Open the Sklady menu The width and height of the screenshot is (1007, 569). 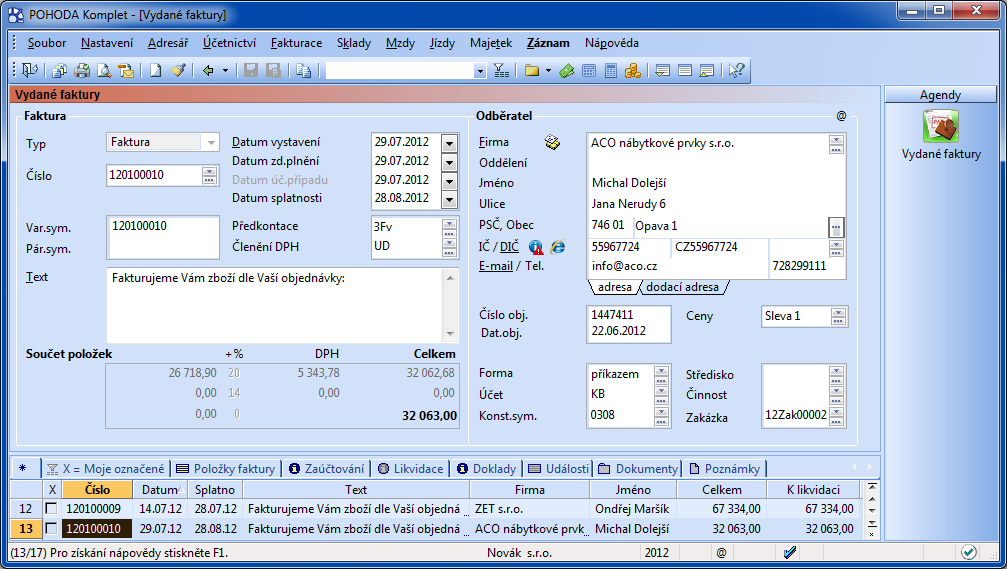click(354, 43)
